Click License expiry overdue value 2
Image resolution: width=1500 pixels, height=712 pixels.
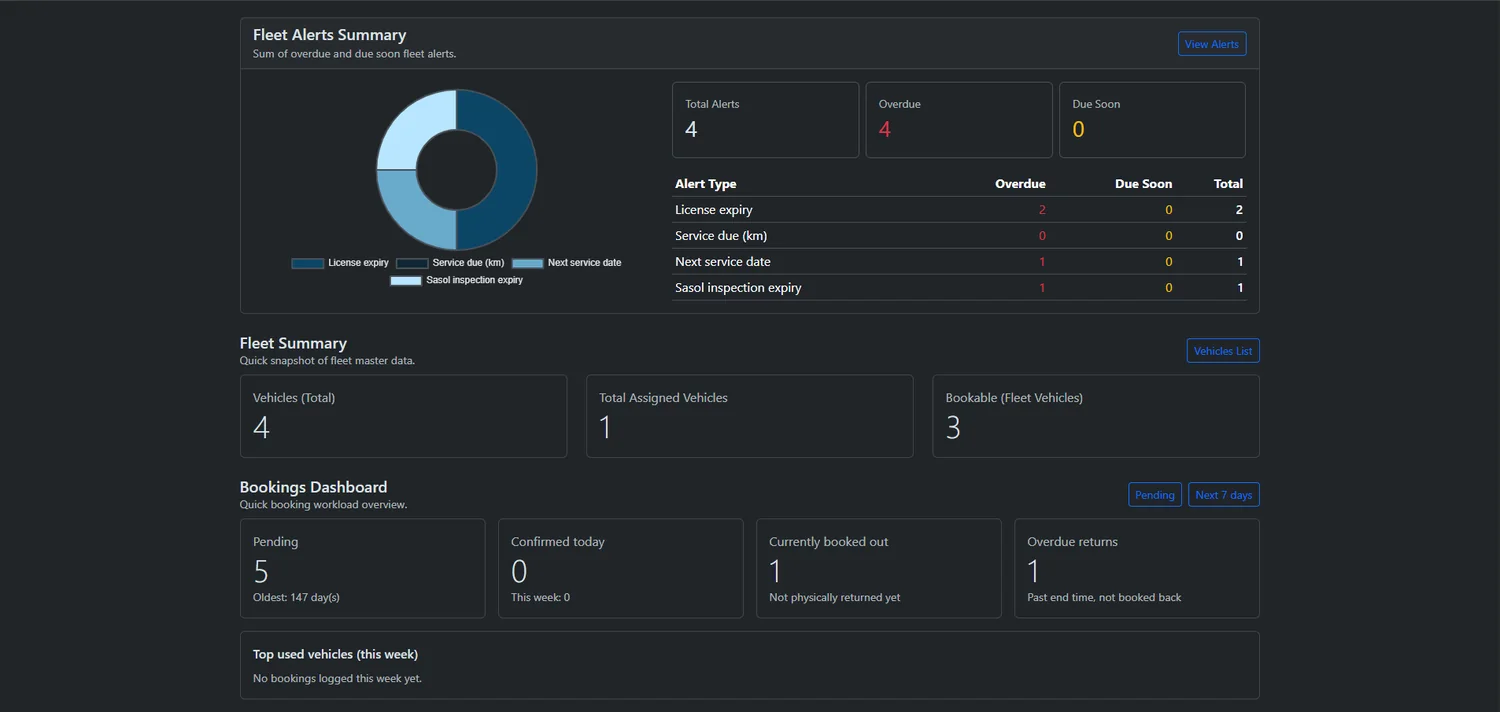pos(1042,210)
